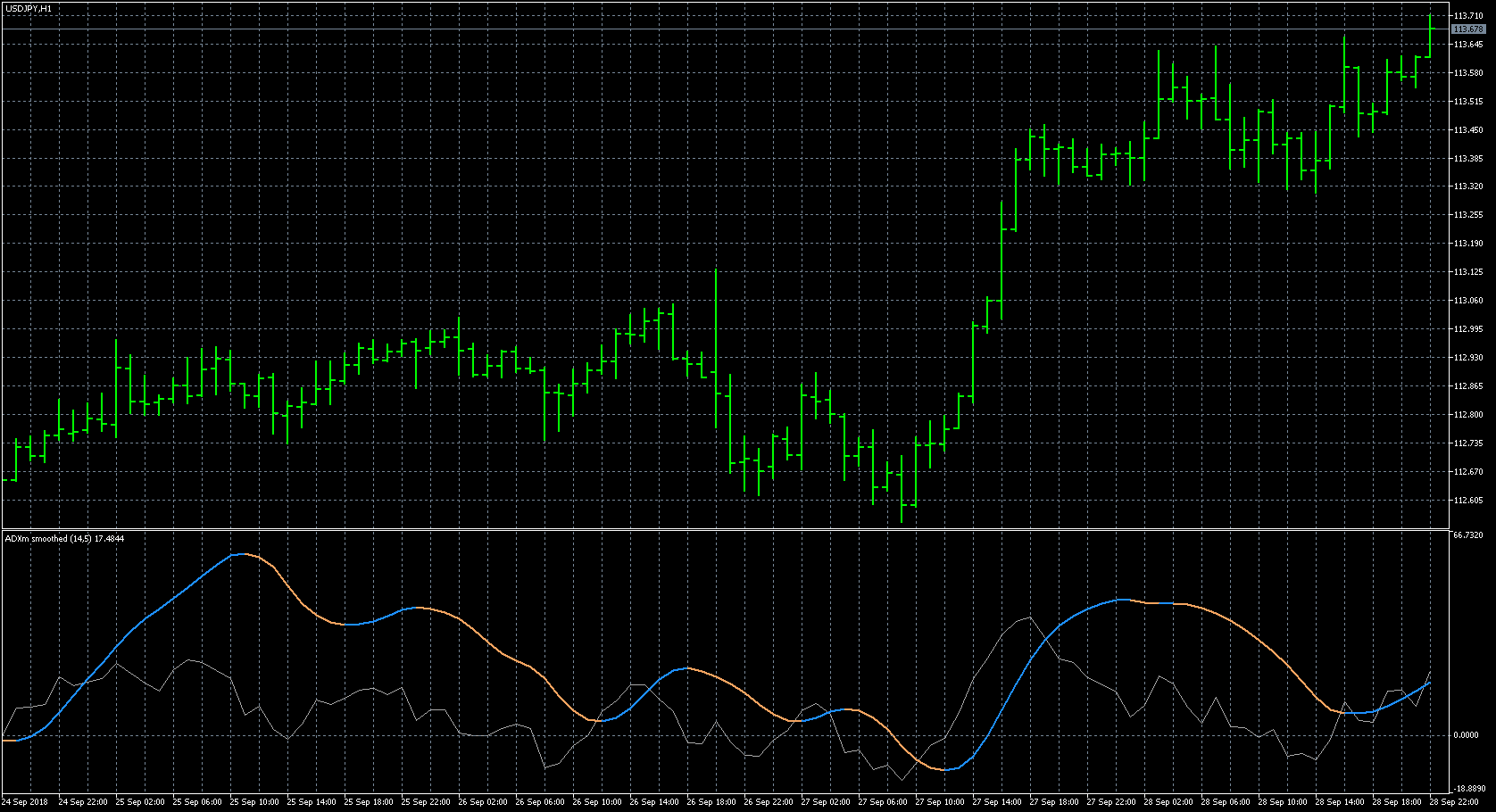Viewport: 1496px width, 812px height.
Task: Click the 0.0000 indicator scale label
Action: (1467, 735)
